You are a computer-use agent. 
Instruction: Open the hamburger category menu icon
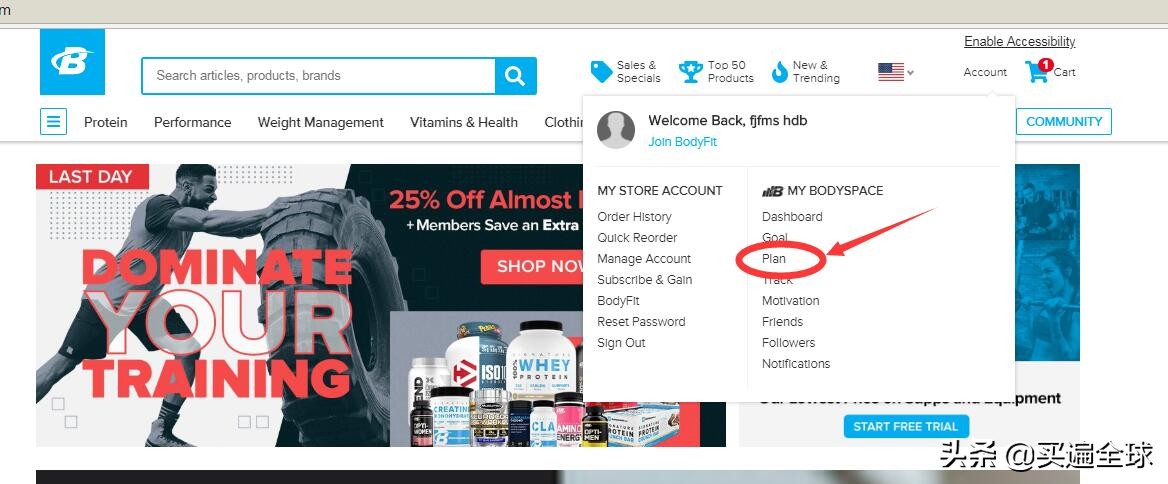pos(54,121)
